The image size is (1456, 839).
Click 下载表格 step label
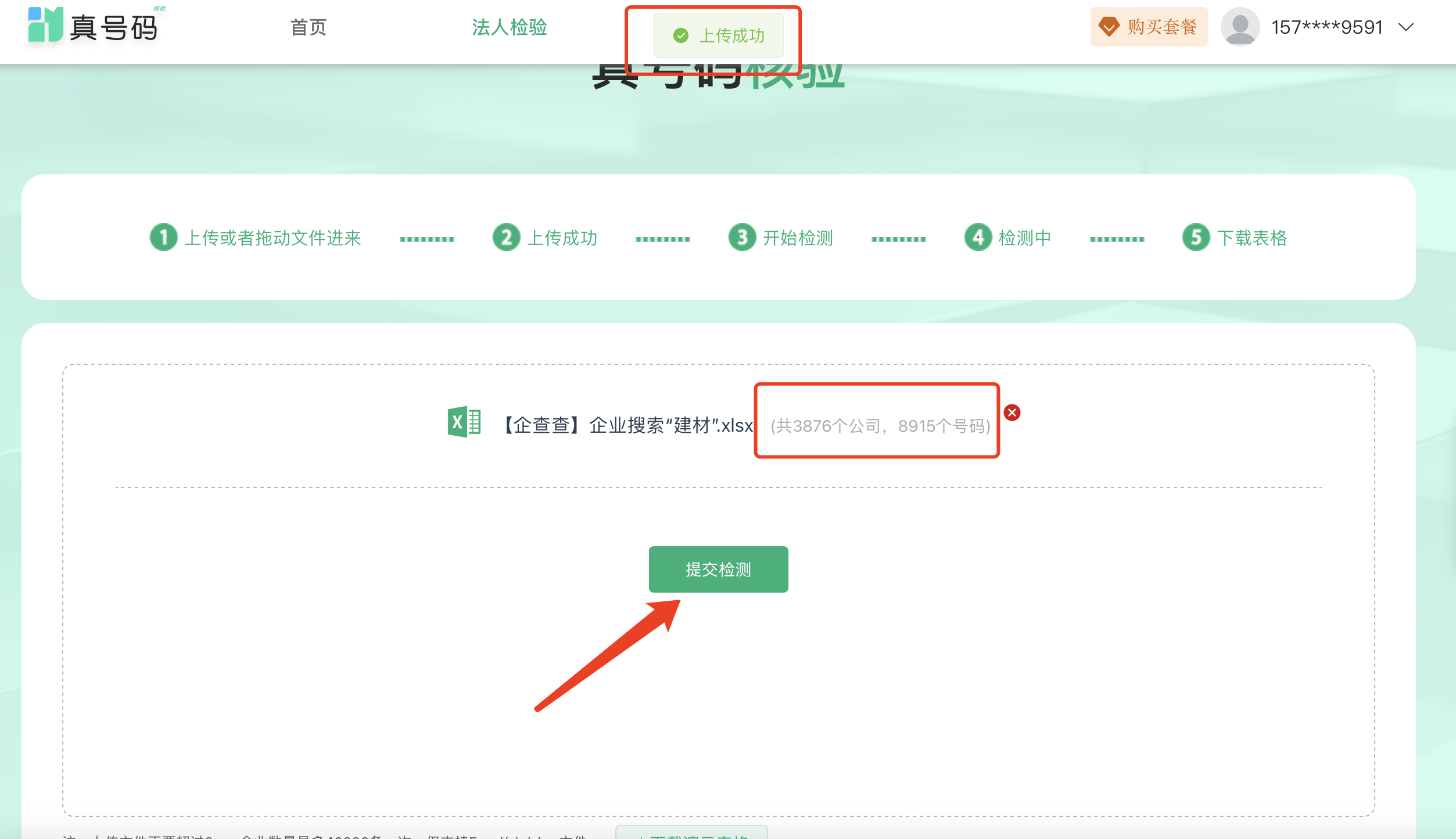[1252, 238]
